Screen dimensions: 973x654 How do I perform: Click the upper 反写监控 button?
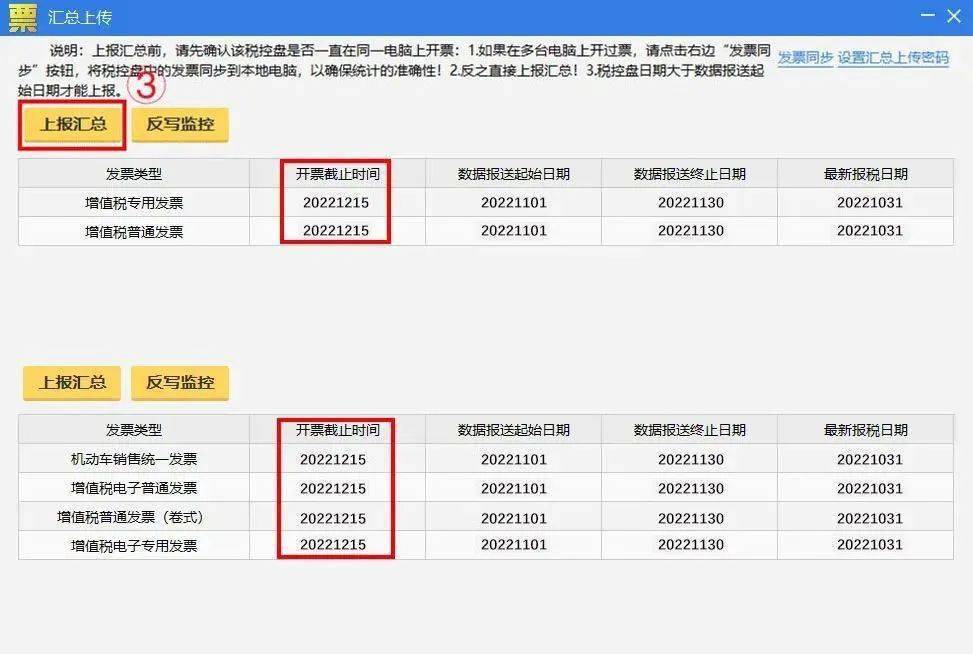pyautogui.click(x=180, y=125)
